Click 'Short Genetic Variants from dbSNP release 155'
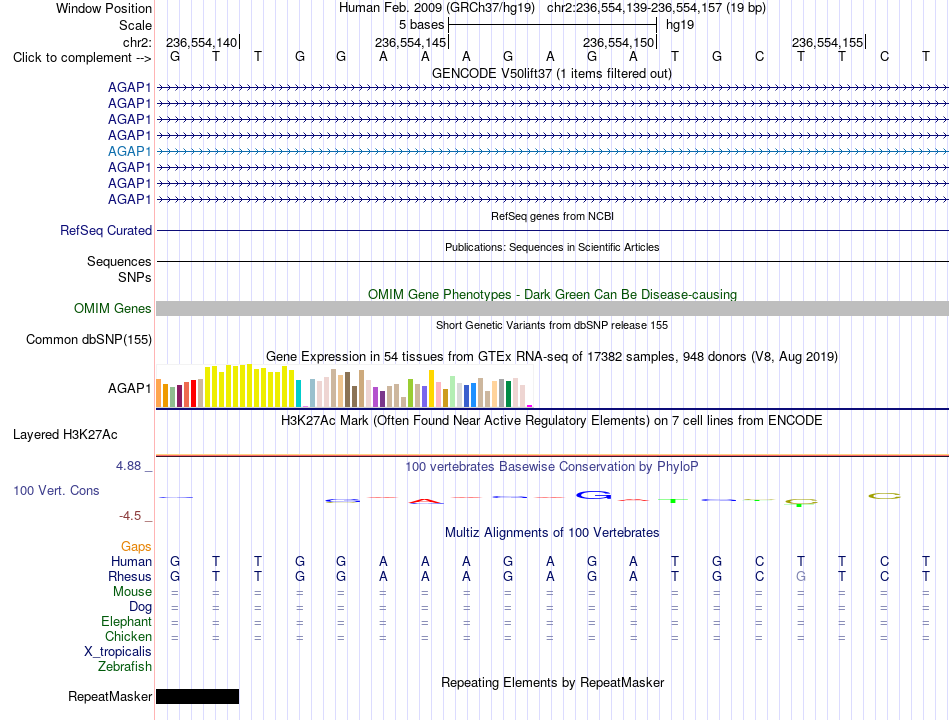Viewport: 950px width, 720px height. coord(552,325)
